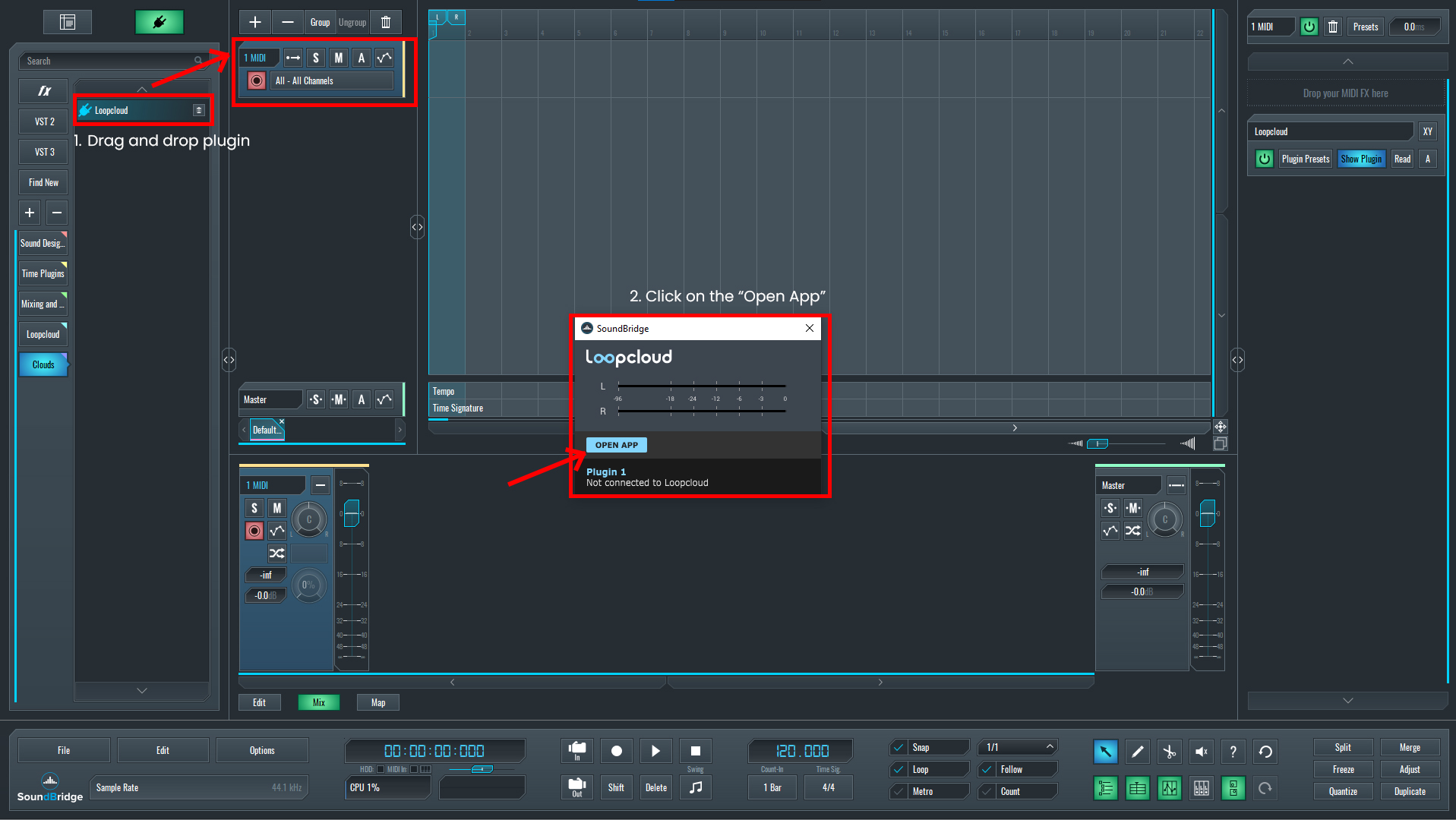Toggle Loopcloud plugin power button

(1264, 159)
